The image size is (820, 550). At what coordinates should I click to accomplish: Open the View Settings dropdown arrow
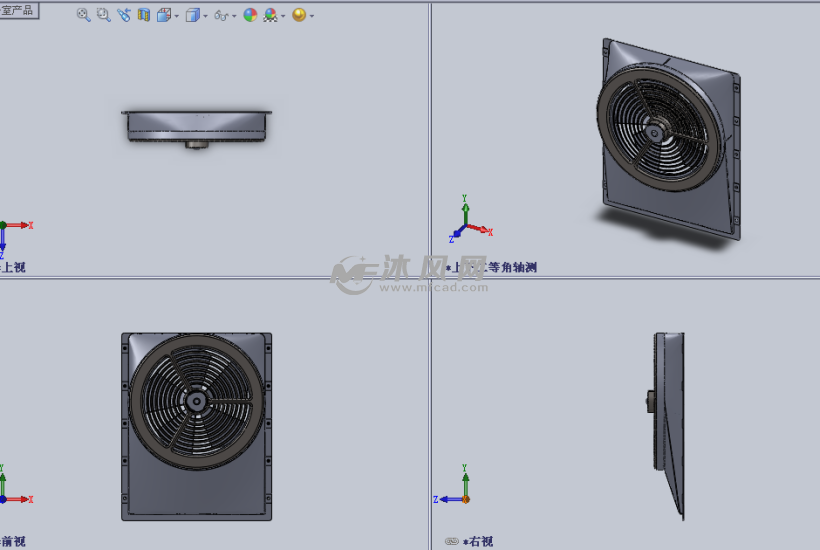point(312,16)
